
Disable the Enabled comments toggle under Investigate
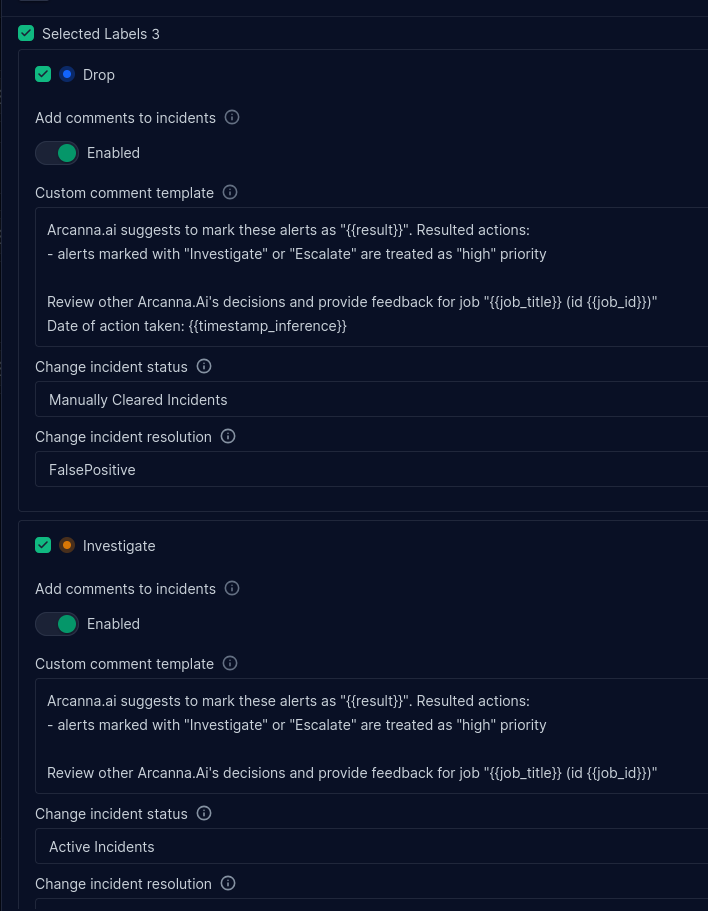[x=57, y=624]
